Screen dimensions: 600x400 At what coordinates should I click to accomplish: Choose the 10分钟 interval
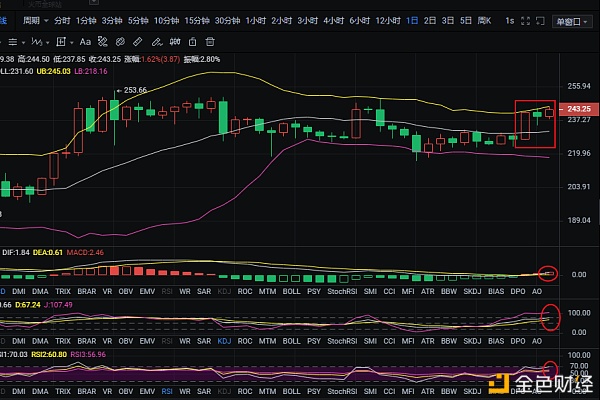pos(166,21)
